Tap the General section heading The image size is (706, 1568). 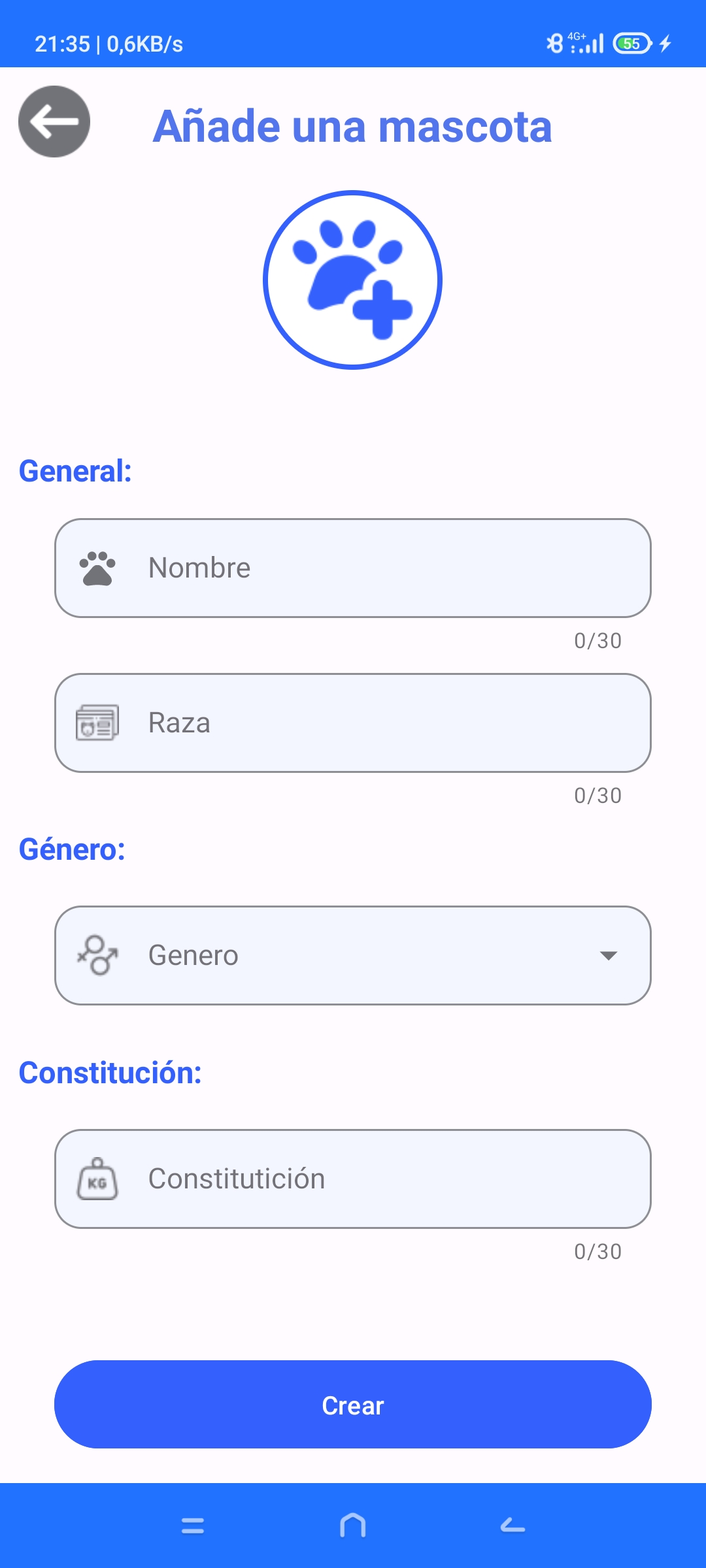(x=75, y=471)
